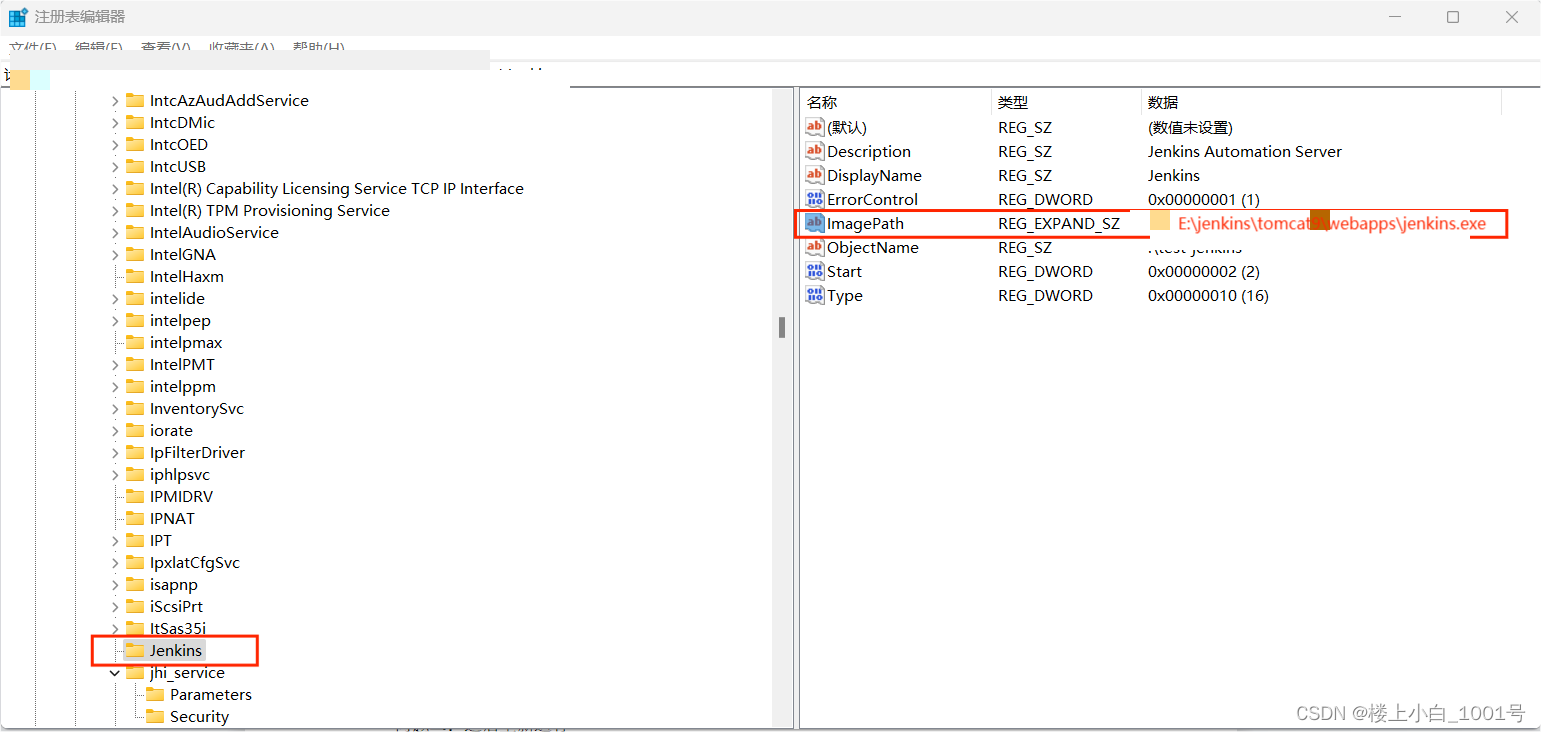1541x732 pixels.
Task: Click the folder icon beside IPMIDRV
Action: point(135,496)
